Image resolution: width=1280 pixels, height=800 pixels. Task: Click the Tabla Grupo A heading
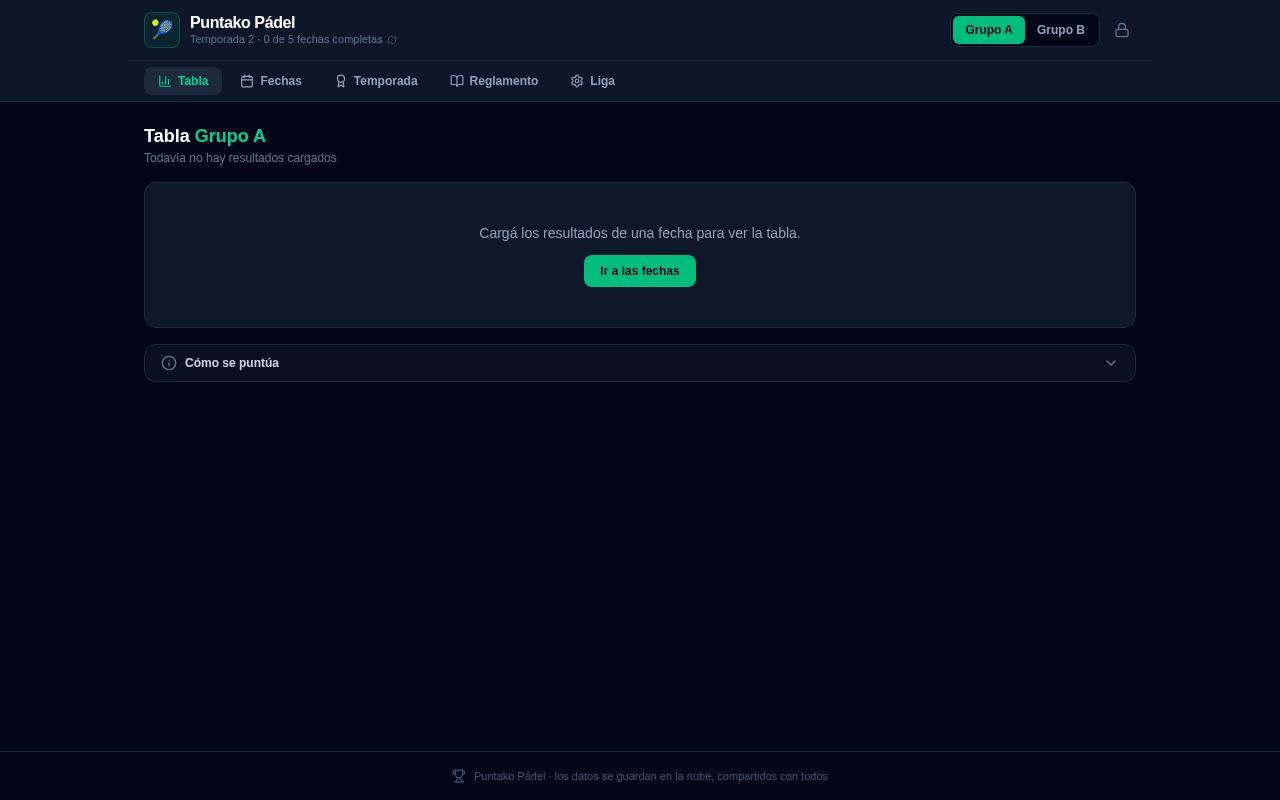205,136
